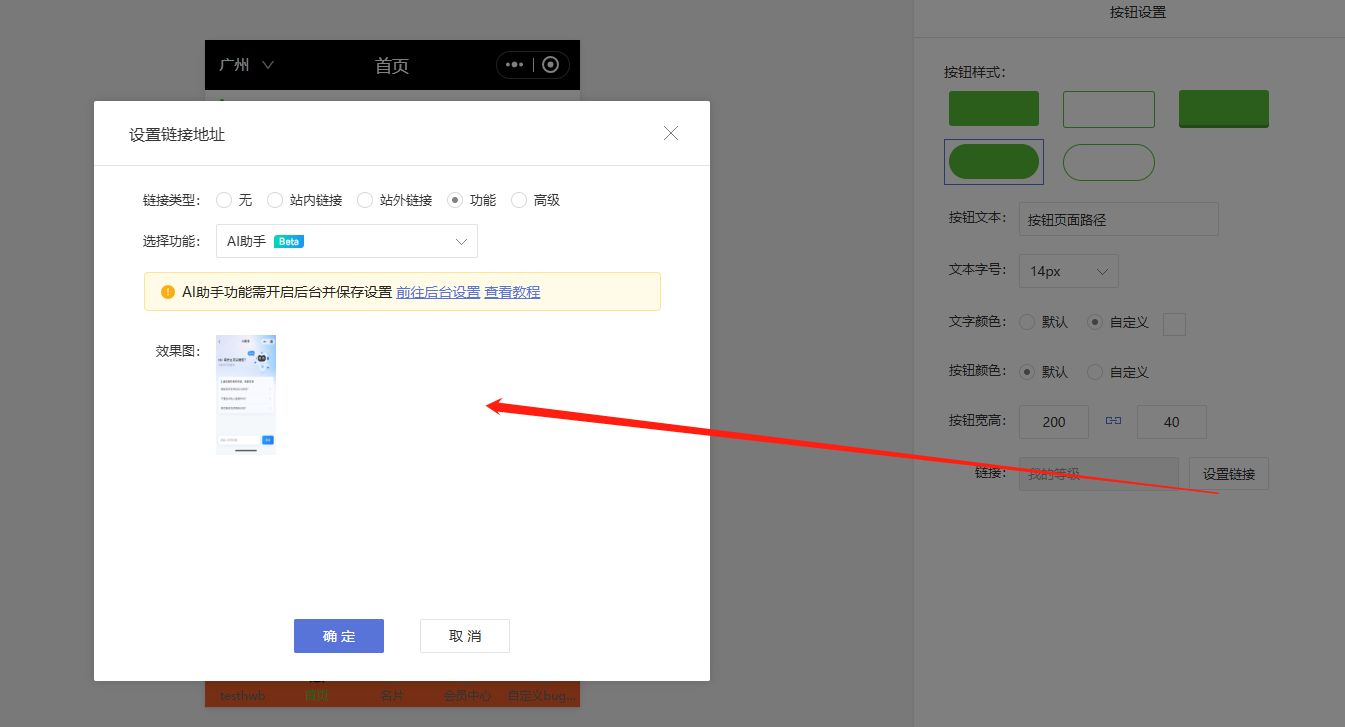Confirm with the 确定 button
1345x727 pixels.
(x=339, y=636)
